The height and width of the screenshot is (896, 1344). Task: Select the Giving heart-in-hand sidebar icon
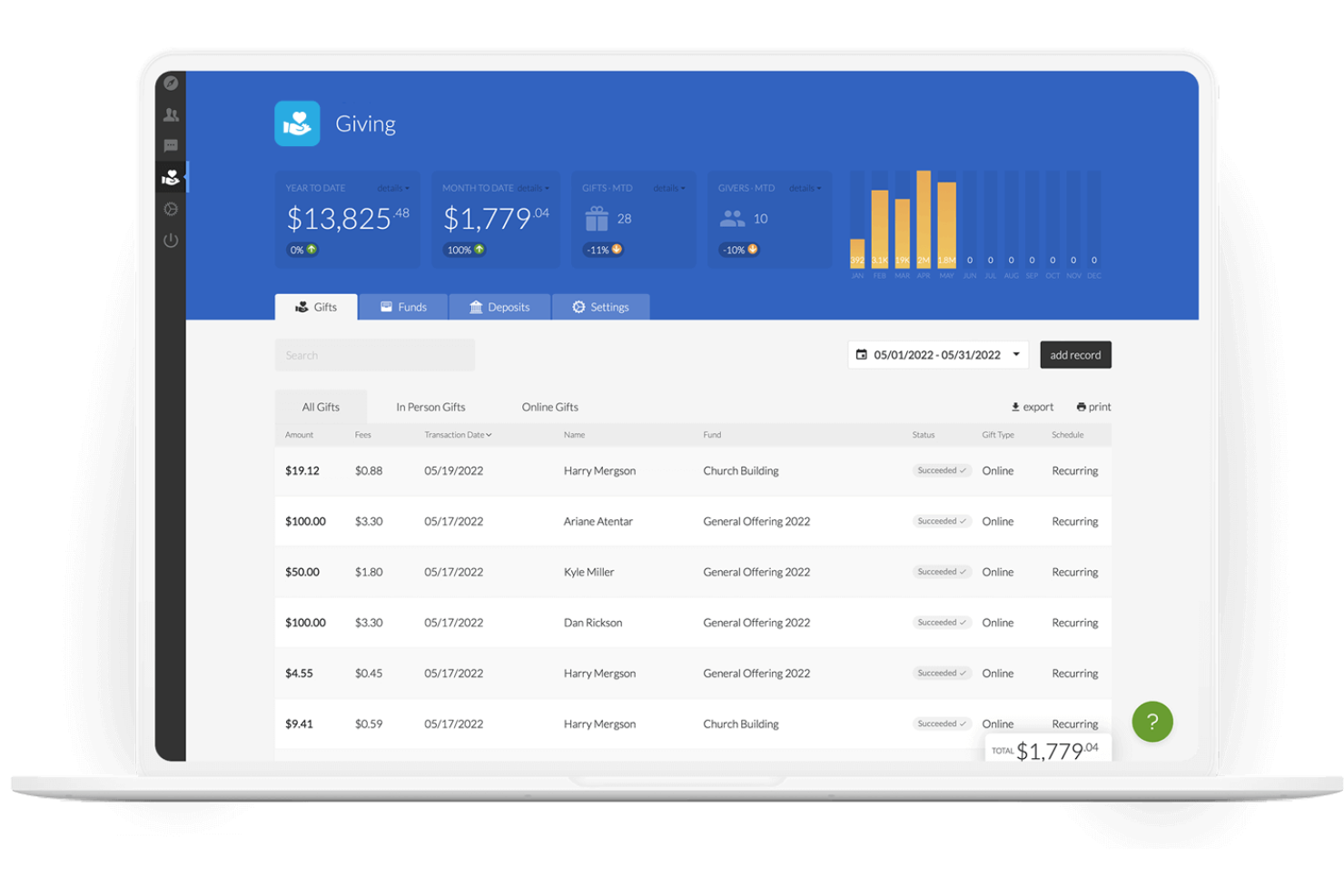coord(171,178)
